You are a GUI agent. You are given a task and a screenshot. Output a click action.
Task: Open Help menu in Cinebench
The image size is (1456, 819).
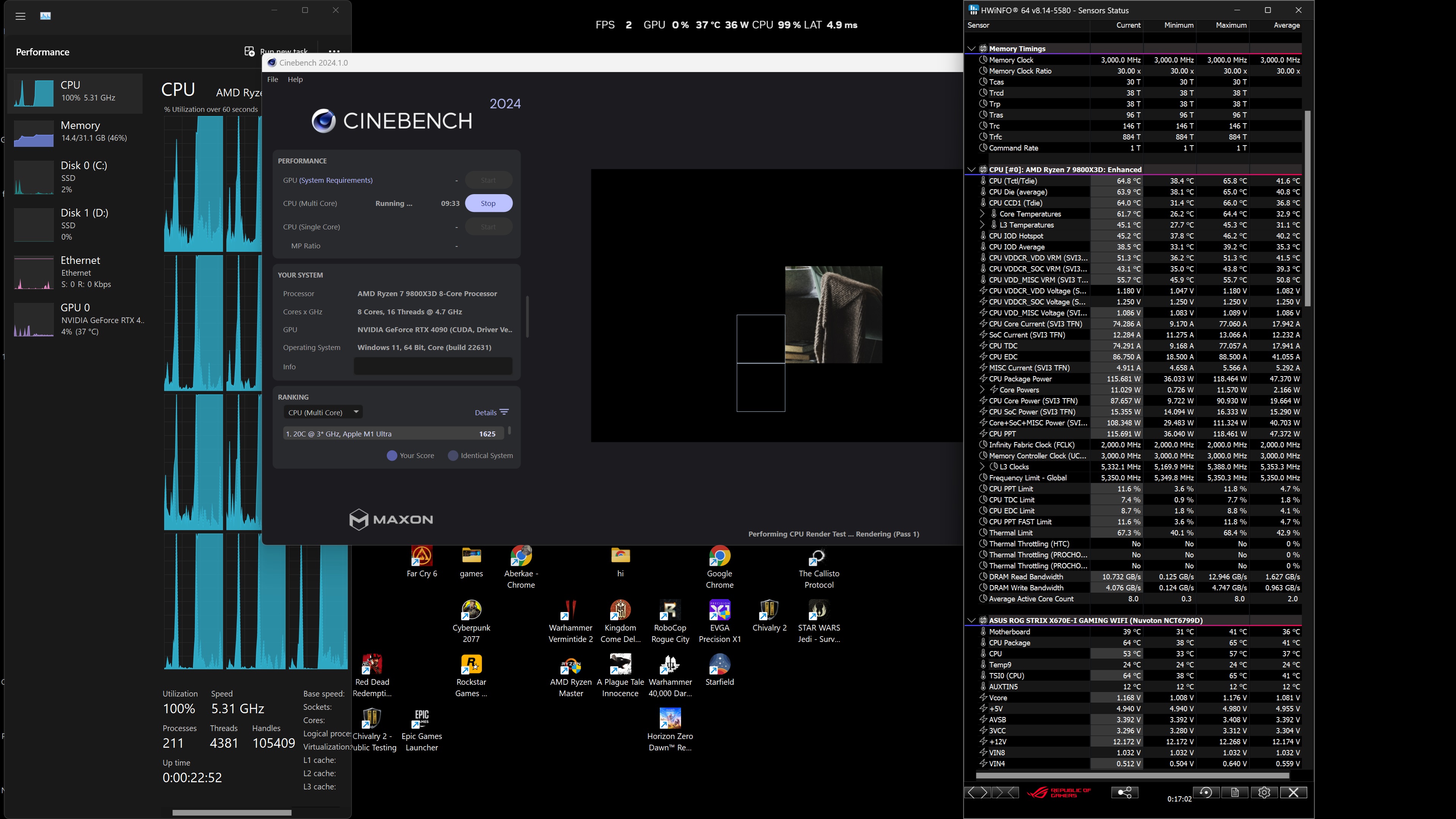point(296,79)
